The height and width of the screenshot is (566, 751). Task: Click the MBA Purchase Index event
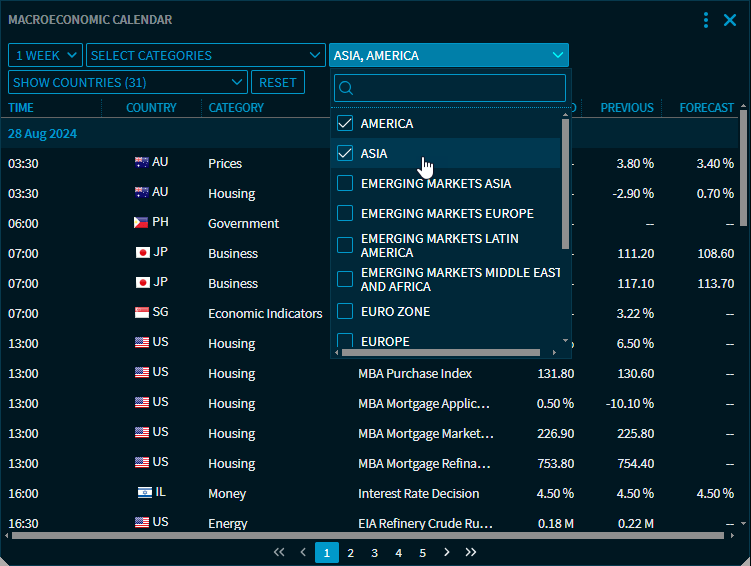415,373
